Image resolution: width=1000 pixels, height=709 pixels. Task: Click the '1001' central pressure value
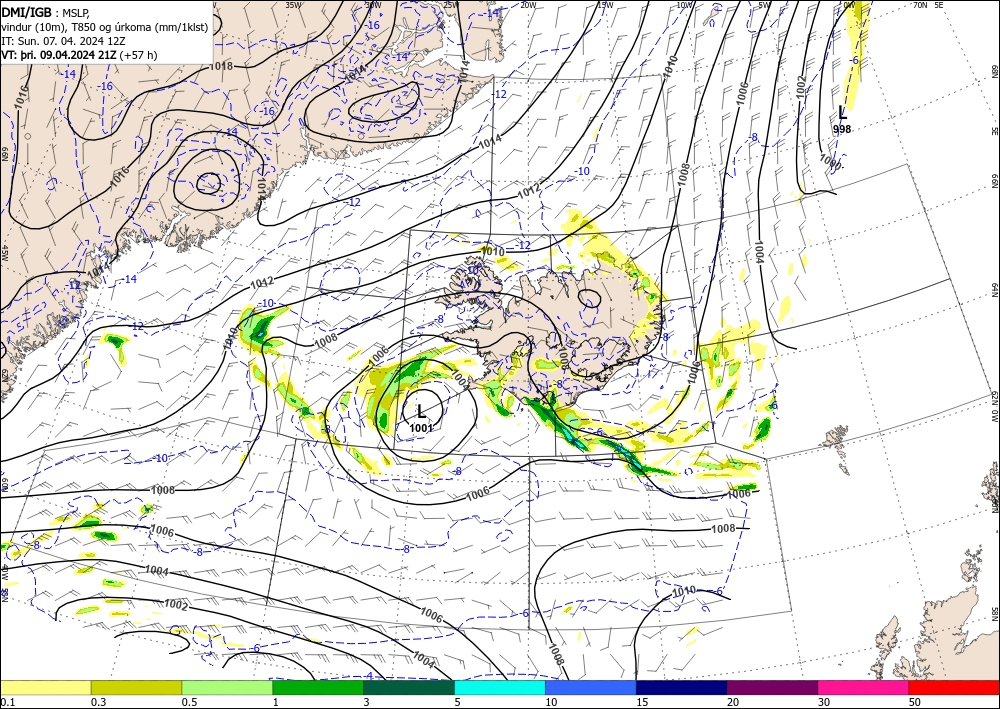tap(422, 428)
